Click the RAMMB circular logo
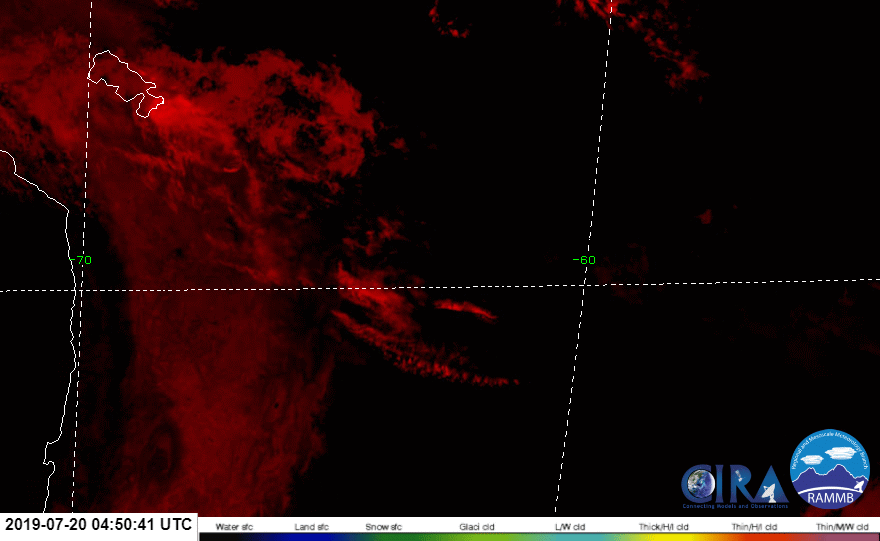880x541 pixels. pyautogui.click(x=830, y=470)
